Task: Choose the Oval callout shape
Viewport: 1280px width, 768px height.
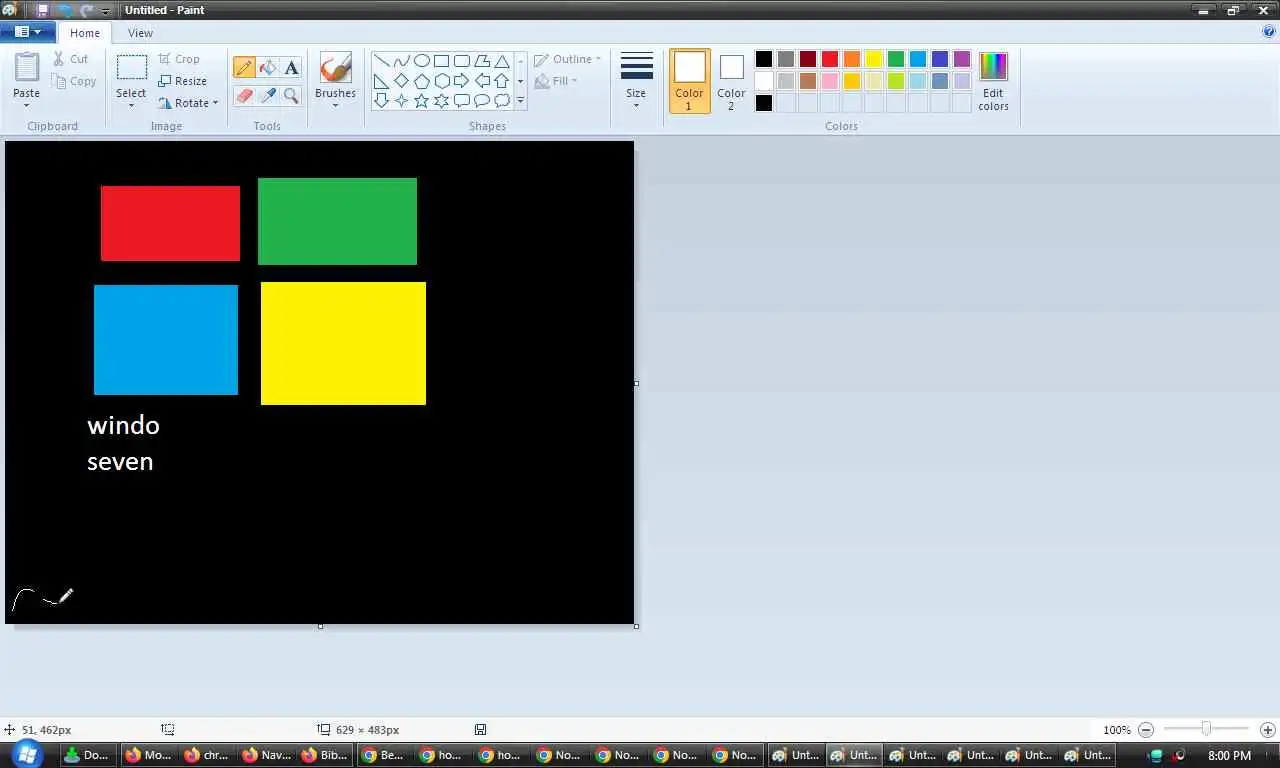Action: click(481, 101)
